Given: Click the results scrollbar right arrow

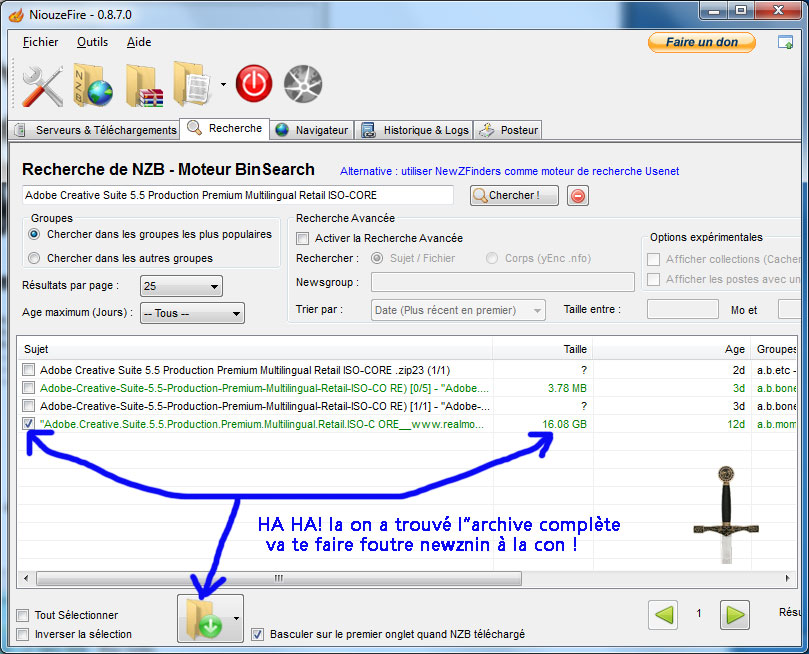Looking at the screenshot, I should [788, 578].
